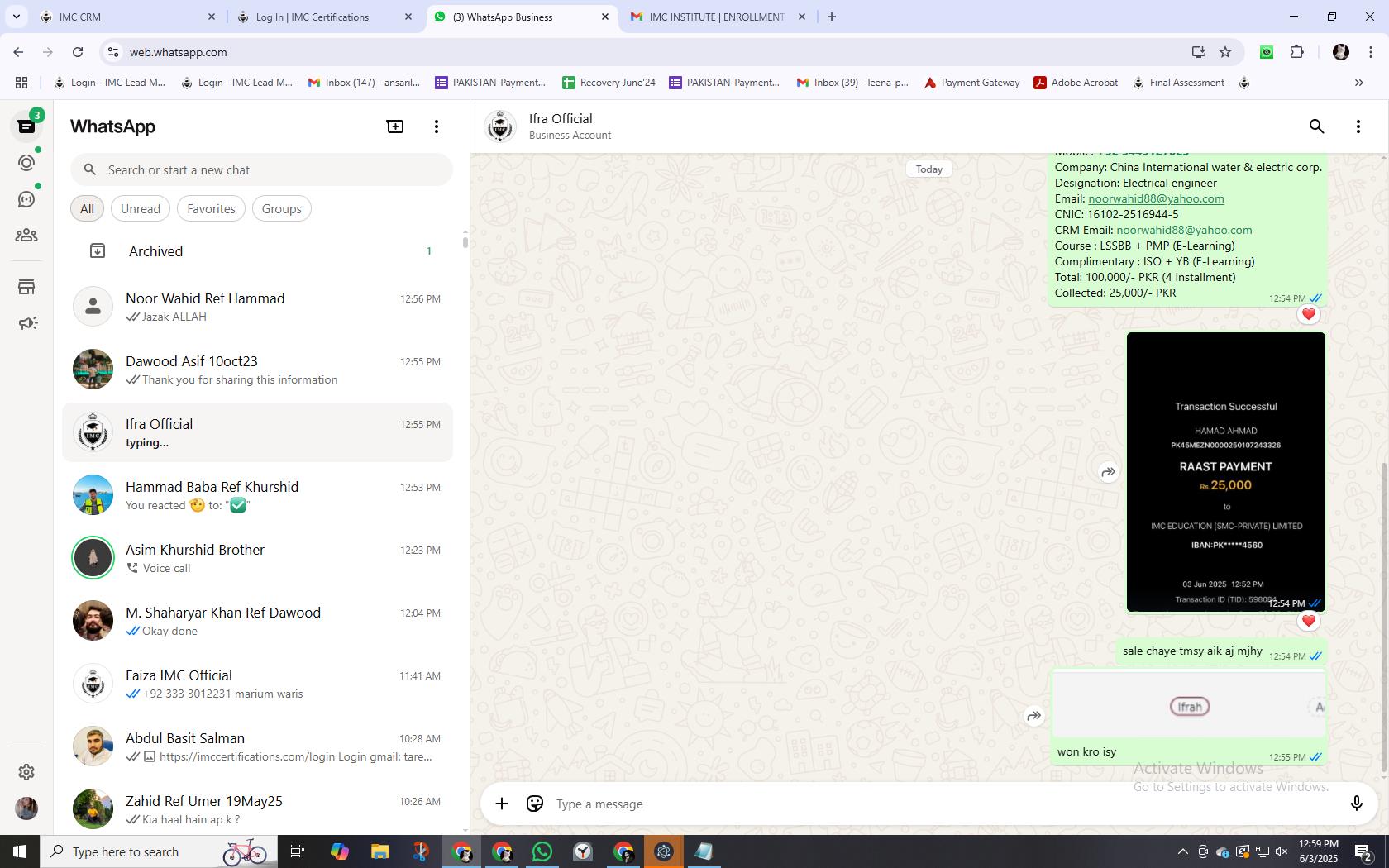
Task: Select the Groups chat filter
Action: (282, 209)
